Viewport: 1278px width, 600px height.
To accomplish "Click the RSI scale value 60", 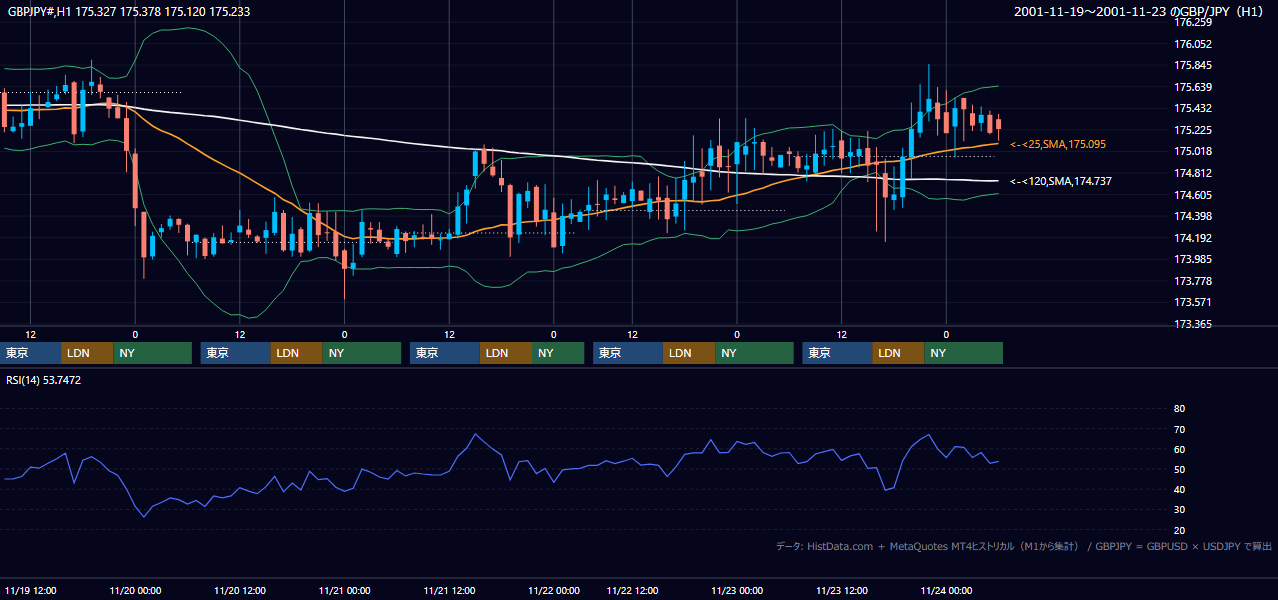I will pyautogui.click(x=1179, y=449).
